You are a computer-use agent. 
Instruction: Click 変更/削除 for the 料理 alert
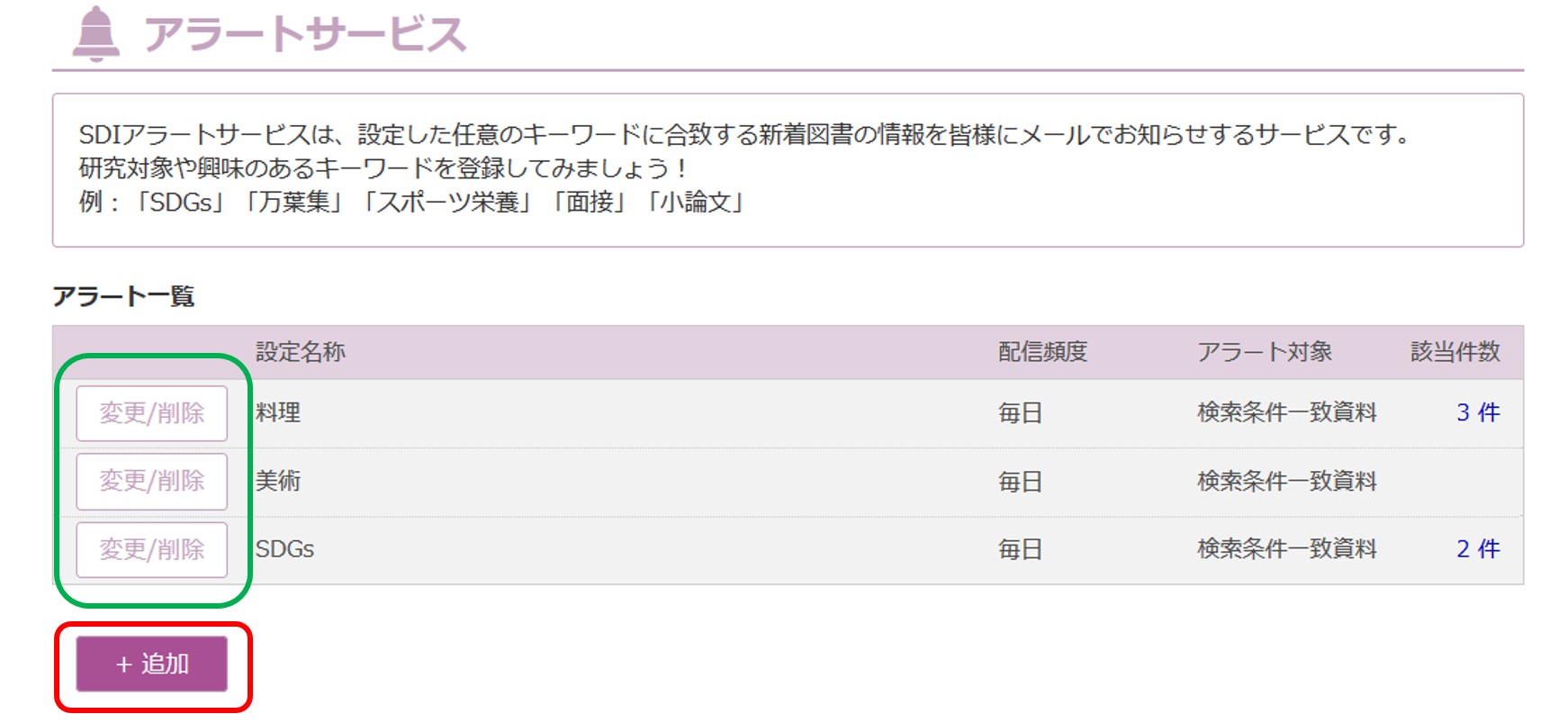click(151, 413)
